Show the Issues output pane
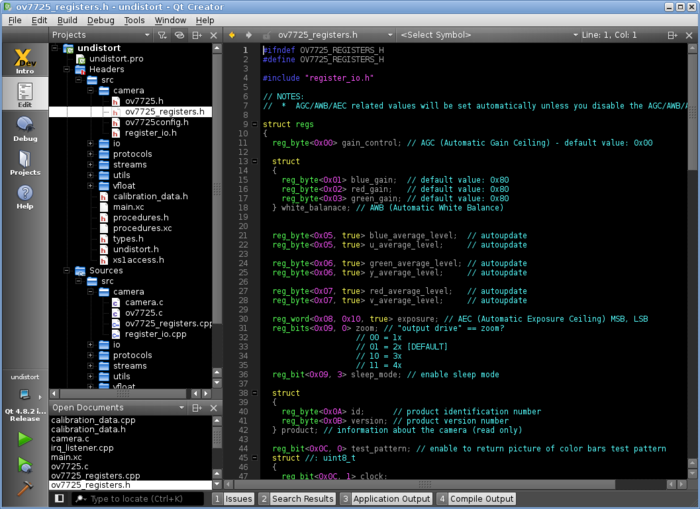700x509 pixels. click(x=233, y=499)
